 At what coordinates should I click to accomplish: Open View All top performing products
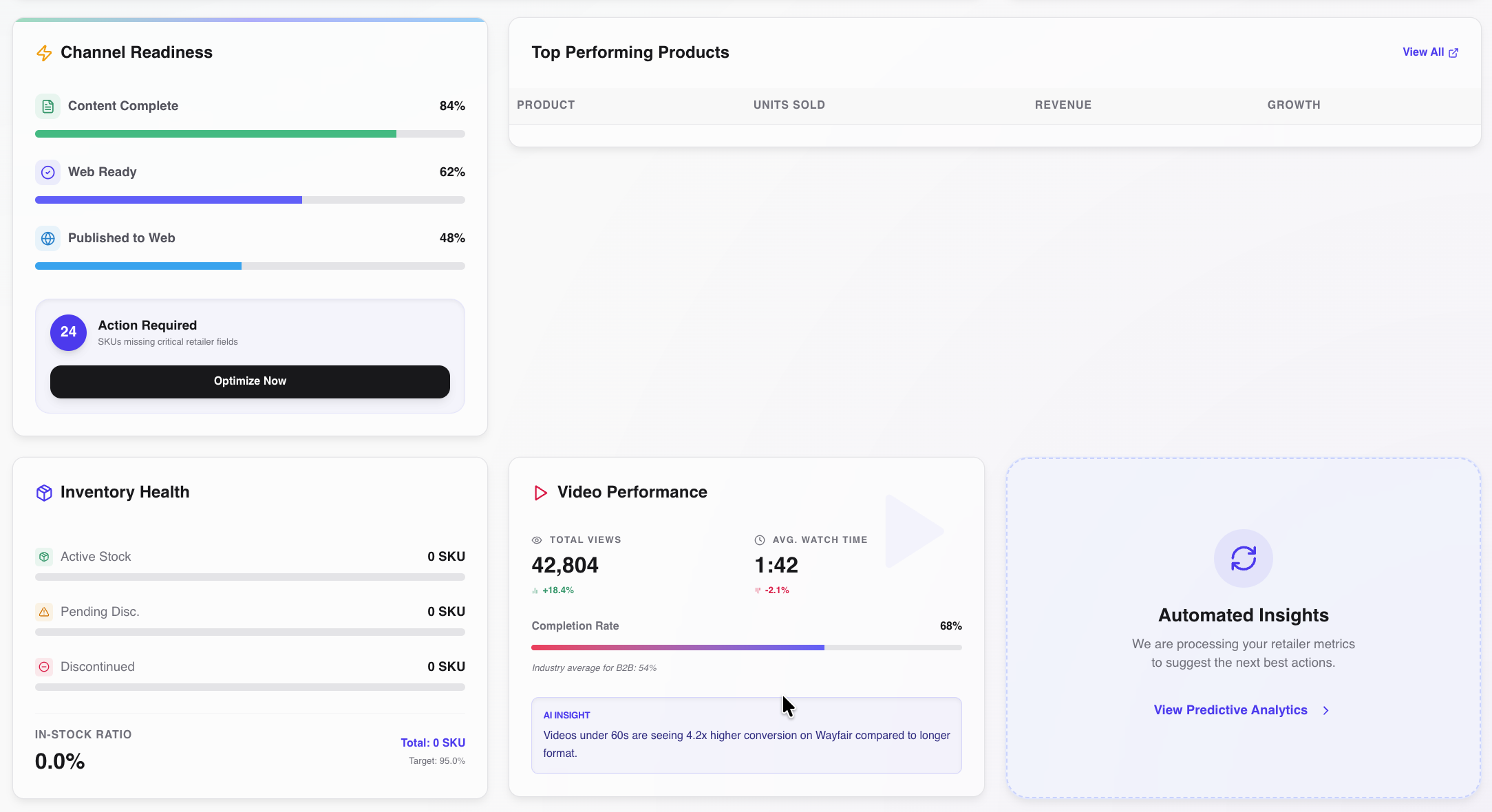point(1430,52)
